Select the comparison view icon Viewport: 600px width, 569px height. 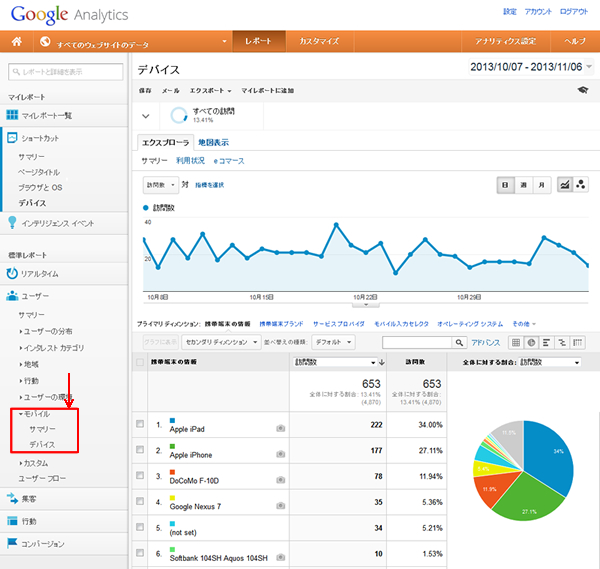pyautogui.click(x=562, y=342)
